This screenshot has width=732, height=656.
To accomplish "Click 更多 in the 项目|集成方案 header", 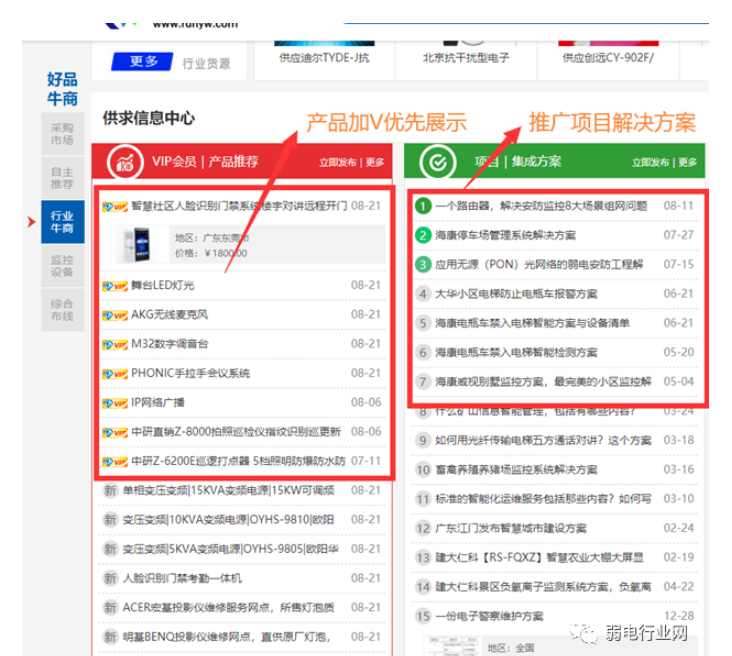I will coord(687,162).
